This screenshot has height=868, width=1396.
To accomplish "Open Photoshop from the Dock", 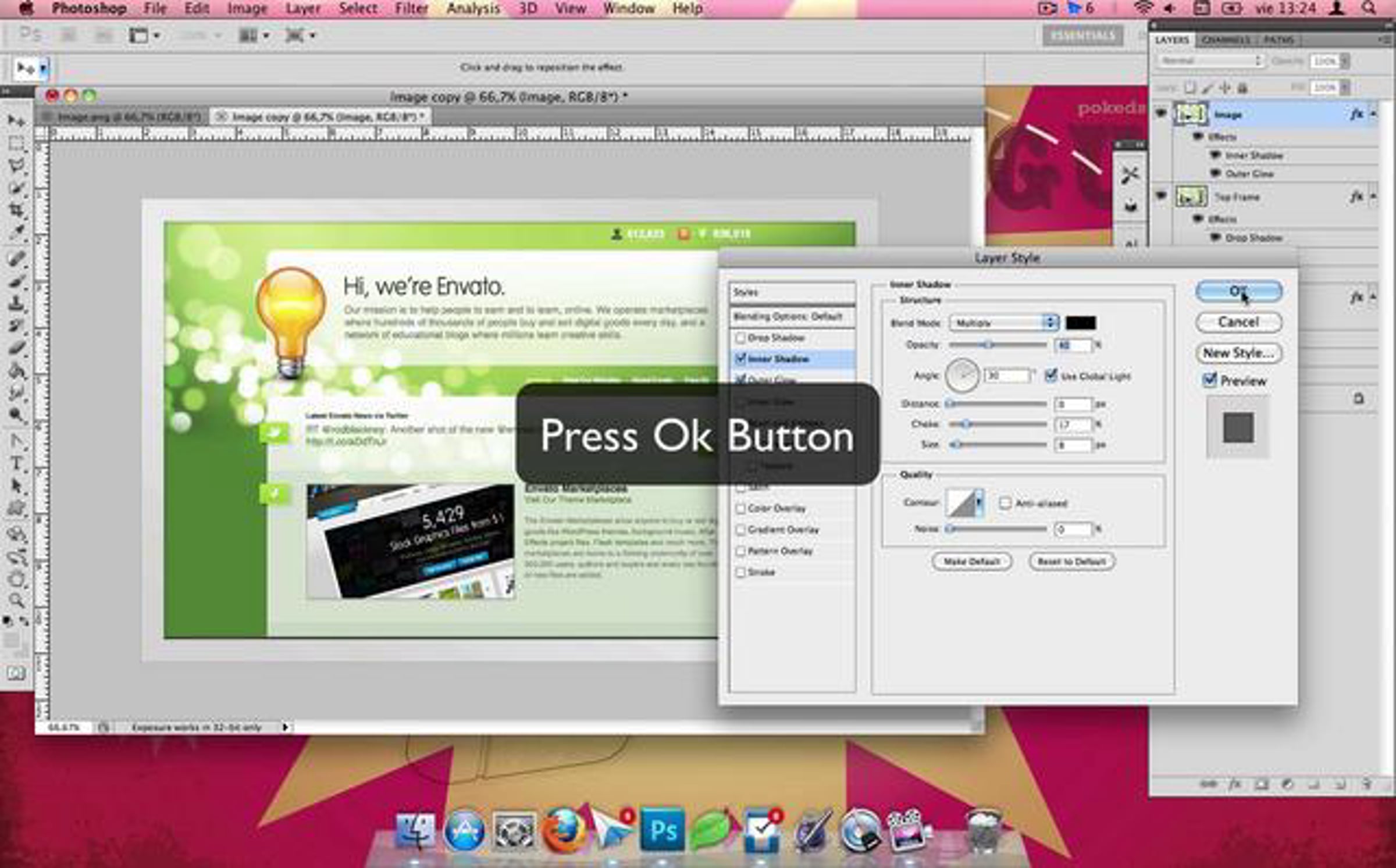I will pos(662,830).
